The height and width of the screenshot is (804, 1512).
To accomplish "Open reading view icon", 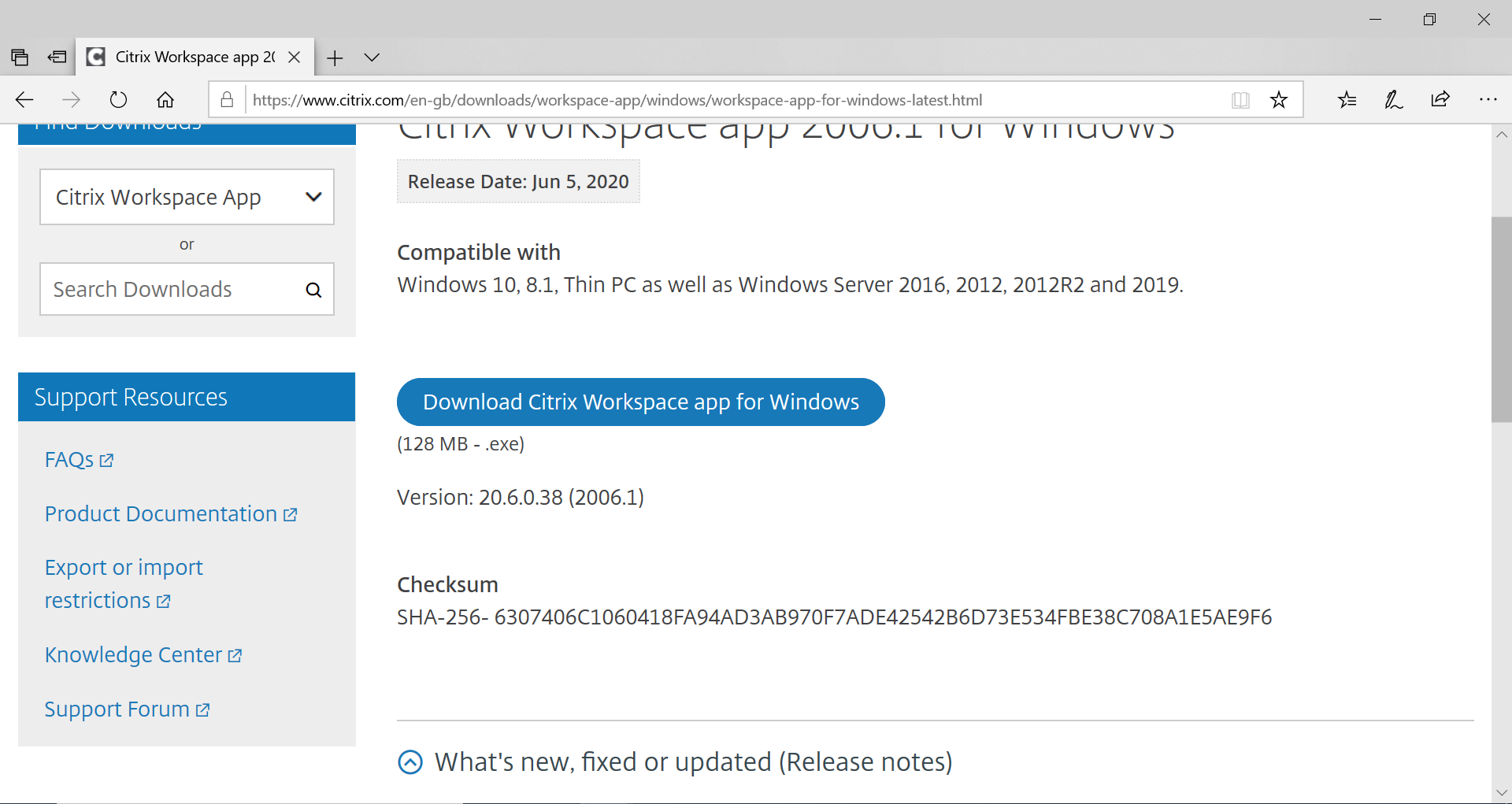I will click(x=1240, y=100).
